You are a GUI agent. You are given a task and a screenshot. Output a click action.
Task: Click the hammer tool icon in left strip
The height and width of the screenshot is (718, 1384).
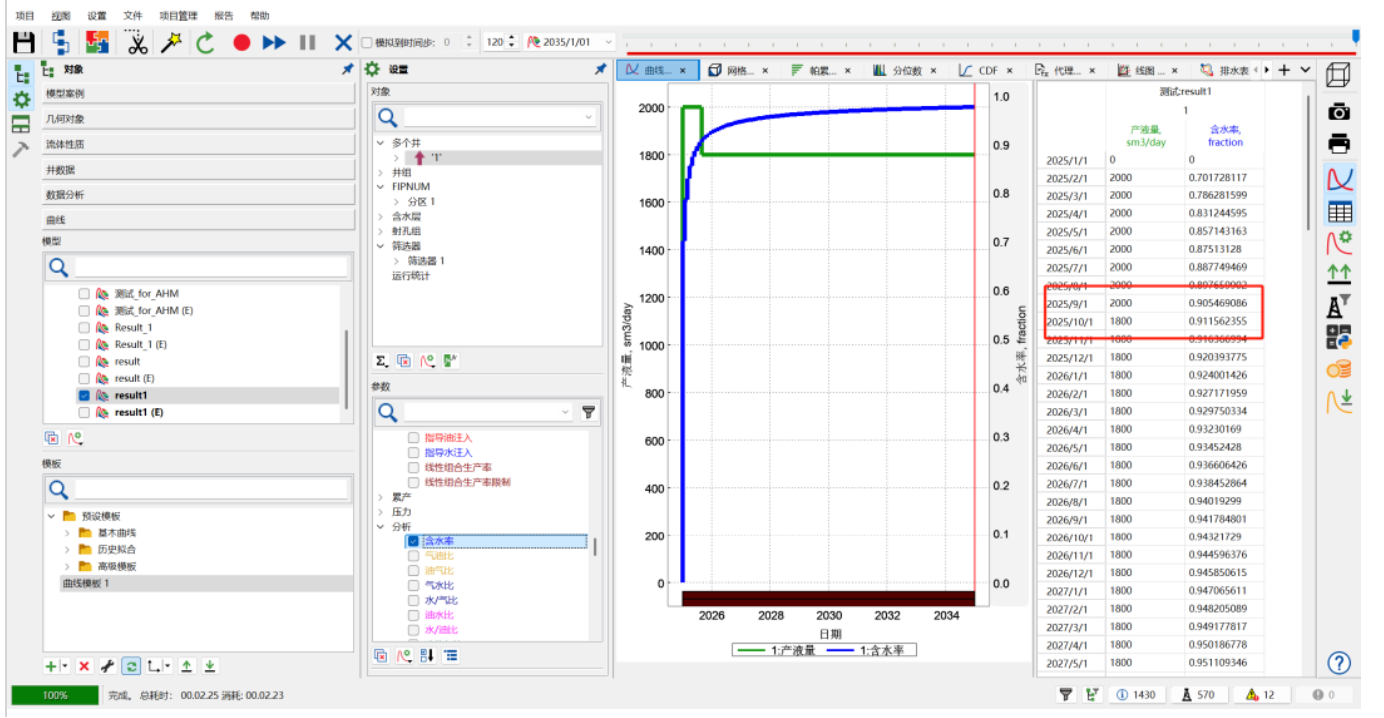pos(20,149)
